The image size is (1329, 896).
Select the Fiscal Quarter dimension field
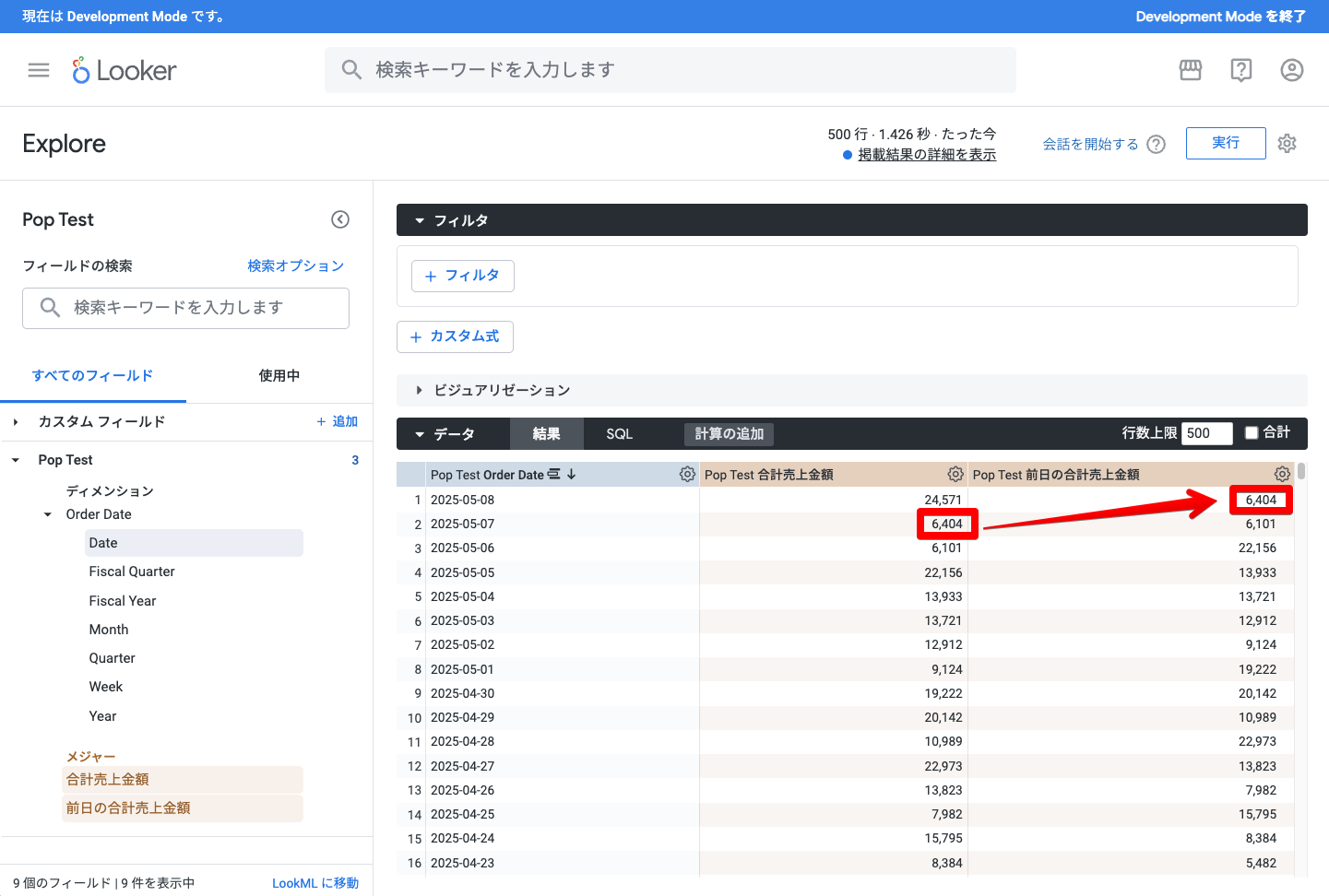point(132,572)
